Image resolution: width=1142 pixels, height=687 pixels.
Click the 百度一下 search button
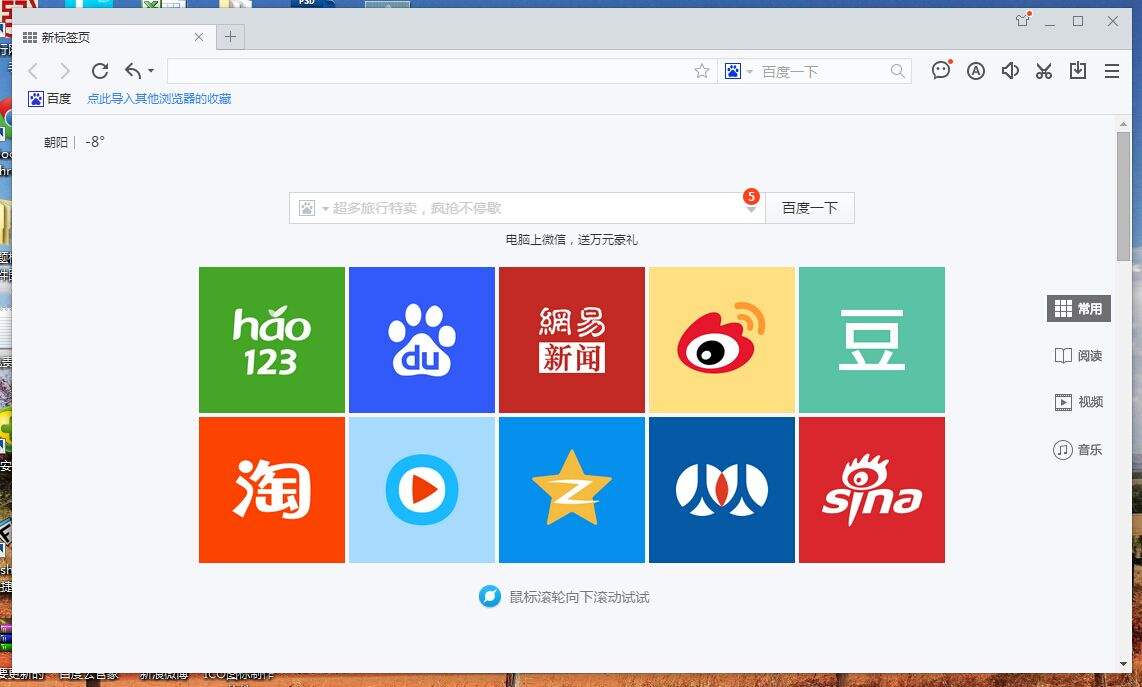click(810, 208)
